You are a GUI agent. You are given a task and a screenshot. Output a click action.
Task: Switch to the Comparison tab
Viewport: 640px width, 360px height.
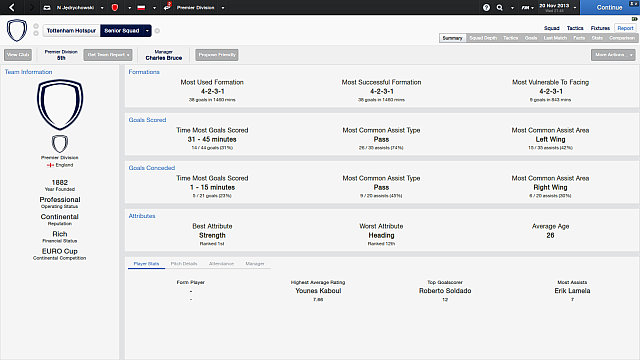[622, 38]
